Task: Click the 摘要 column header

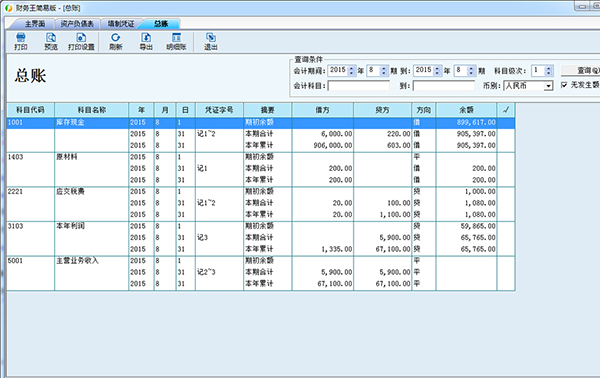Action: point(267,110)
